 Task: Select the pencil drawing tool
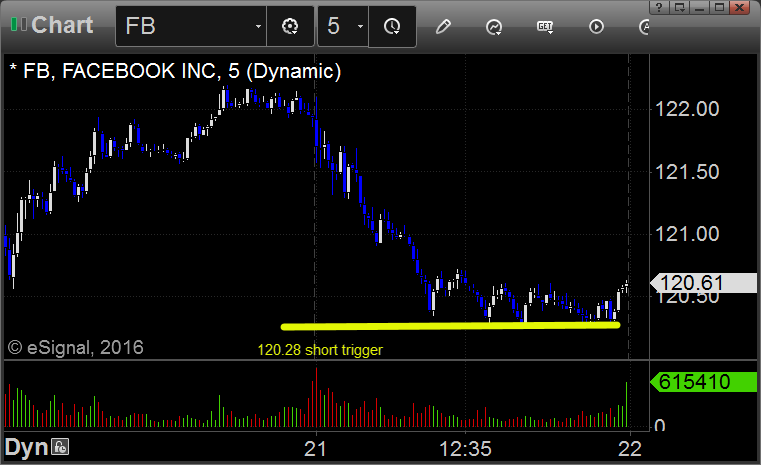pyautogui.click(x=443, y=26)
